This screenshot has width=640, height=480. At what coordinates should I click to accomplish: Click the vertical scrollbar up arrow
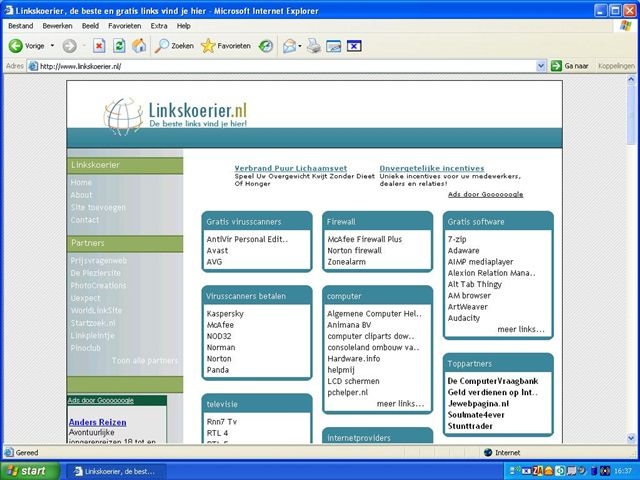(631, 80)
